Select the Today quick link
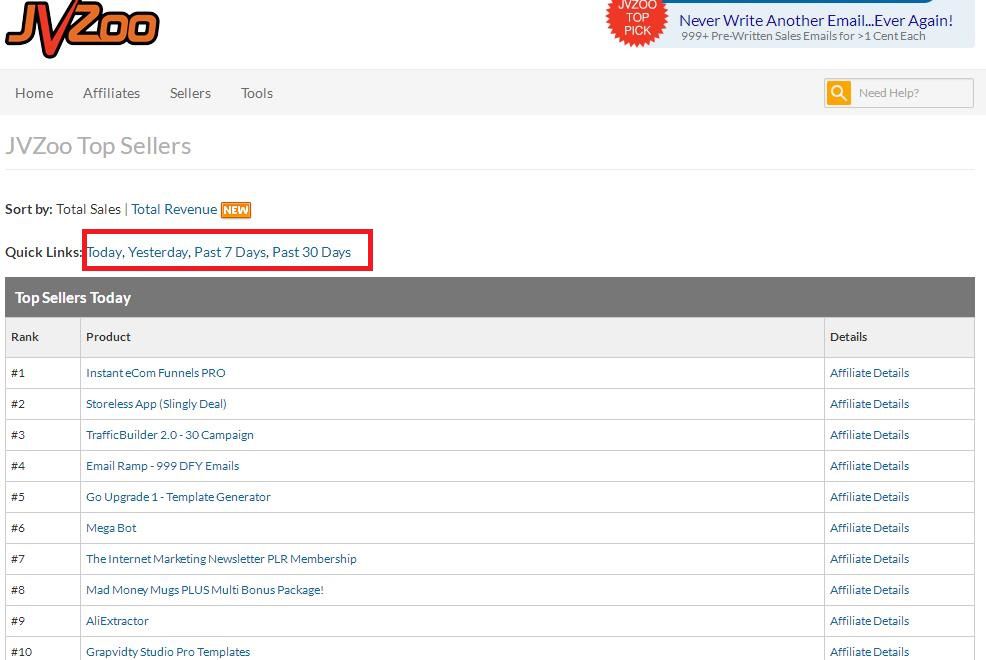Viewport: 986px width, 660px height. click(104, 252)
